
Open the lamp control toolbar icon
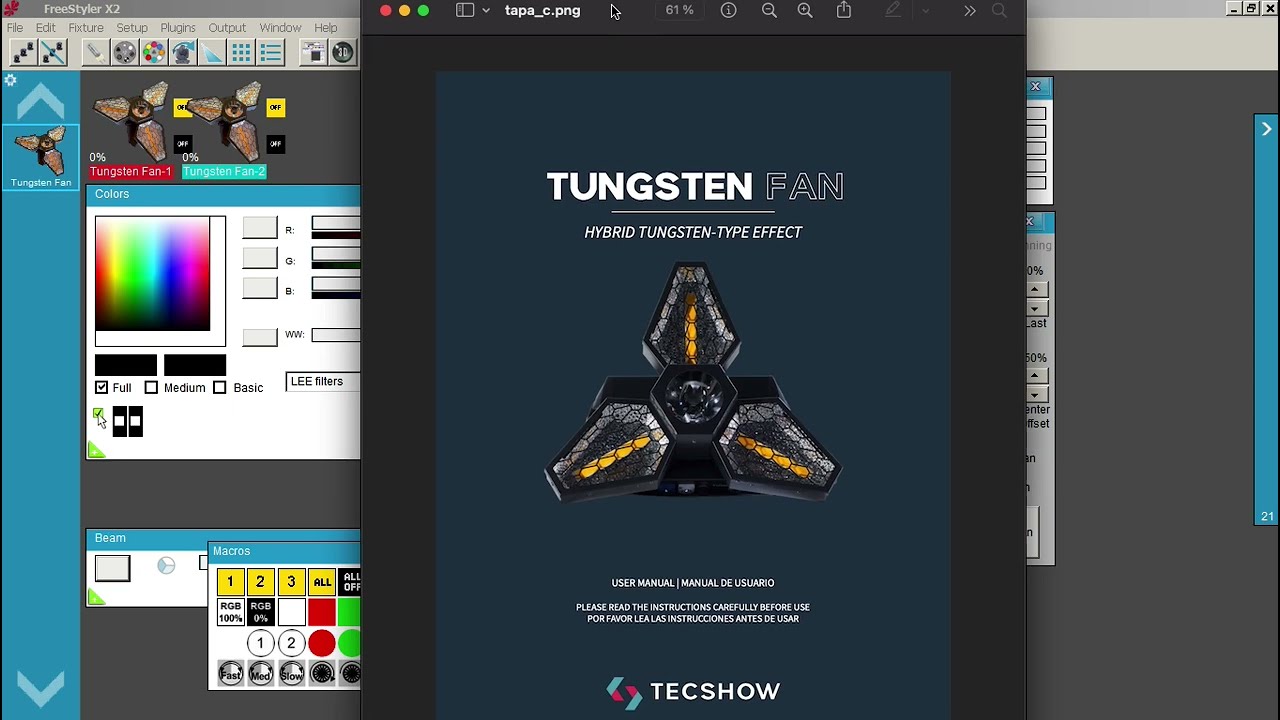(95, 52)
